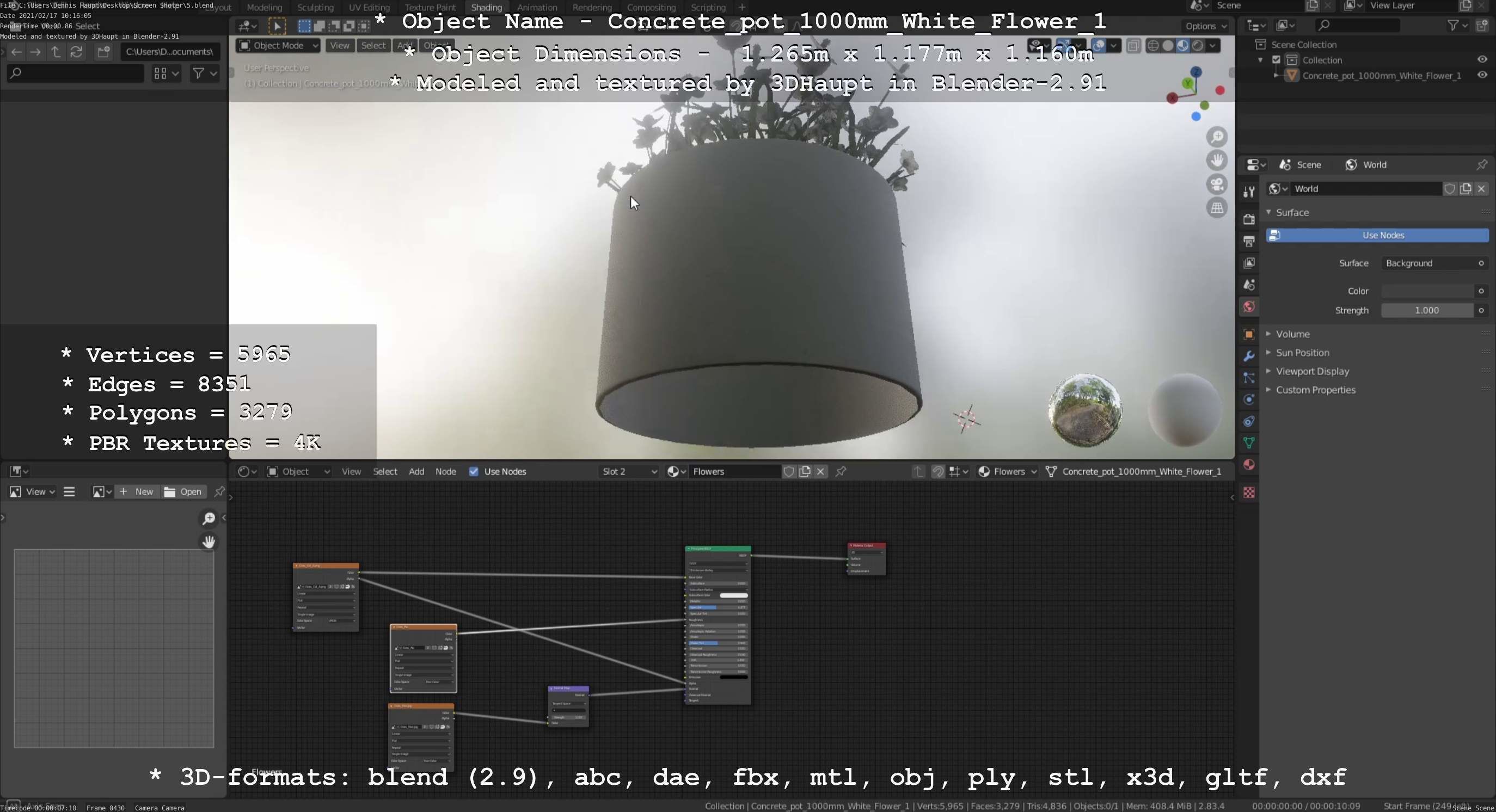Hide Concrete_pot_1000mm_White_Flower_1 with eye icon

[1482, 75]
